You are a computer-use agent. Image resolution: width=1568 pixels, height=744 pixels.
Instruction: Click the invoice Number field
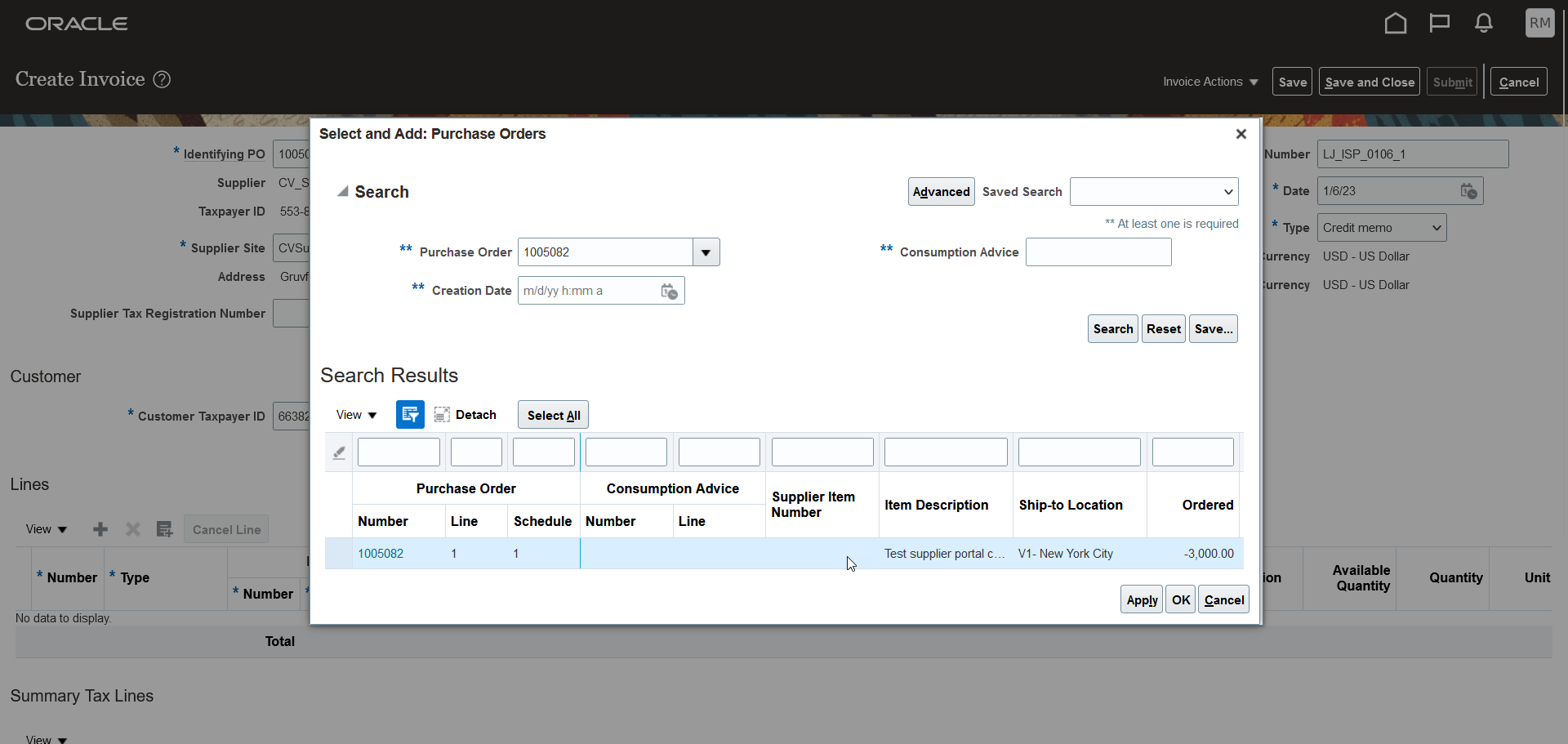point(1413,154)
